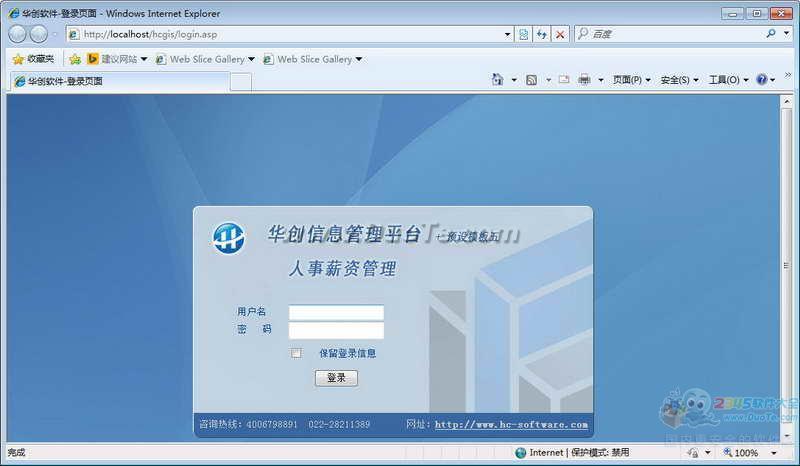800x466 pixels.
Task: Click the 咨询热线 phone number text
Action: (x=284, y=424)
